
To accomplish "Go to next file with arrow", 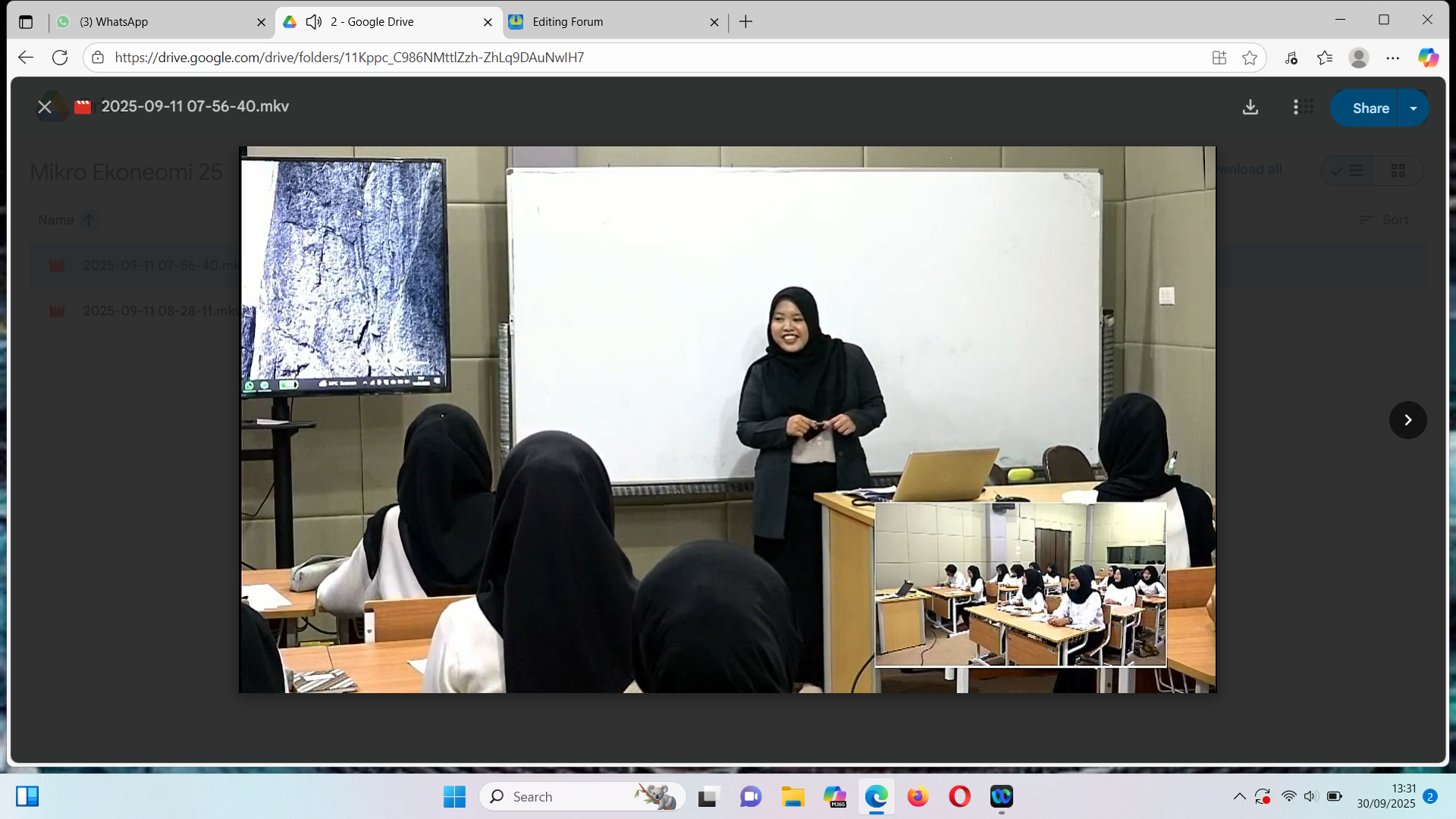I will coord(1407,420).
